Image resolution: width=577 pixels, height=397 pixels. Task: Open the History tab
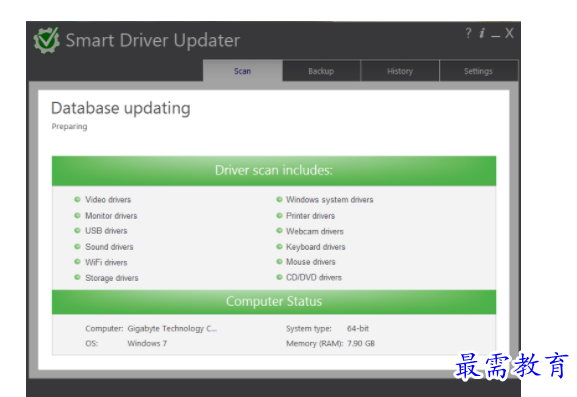400,71
